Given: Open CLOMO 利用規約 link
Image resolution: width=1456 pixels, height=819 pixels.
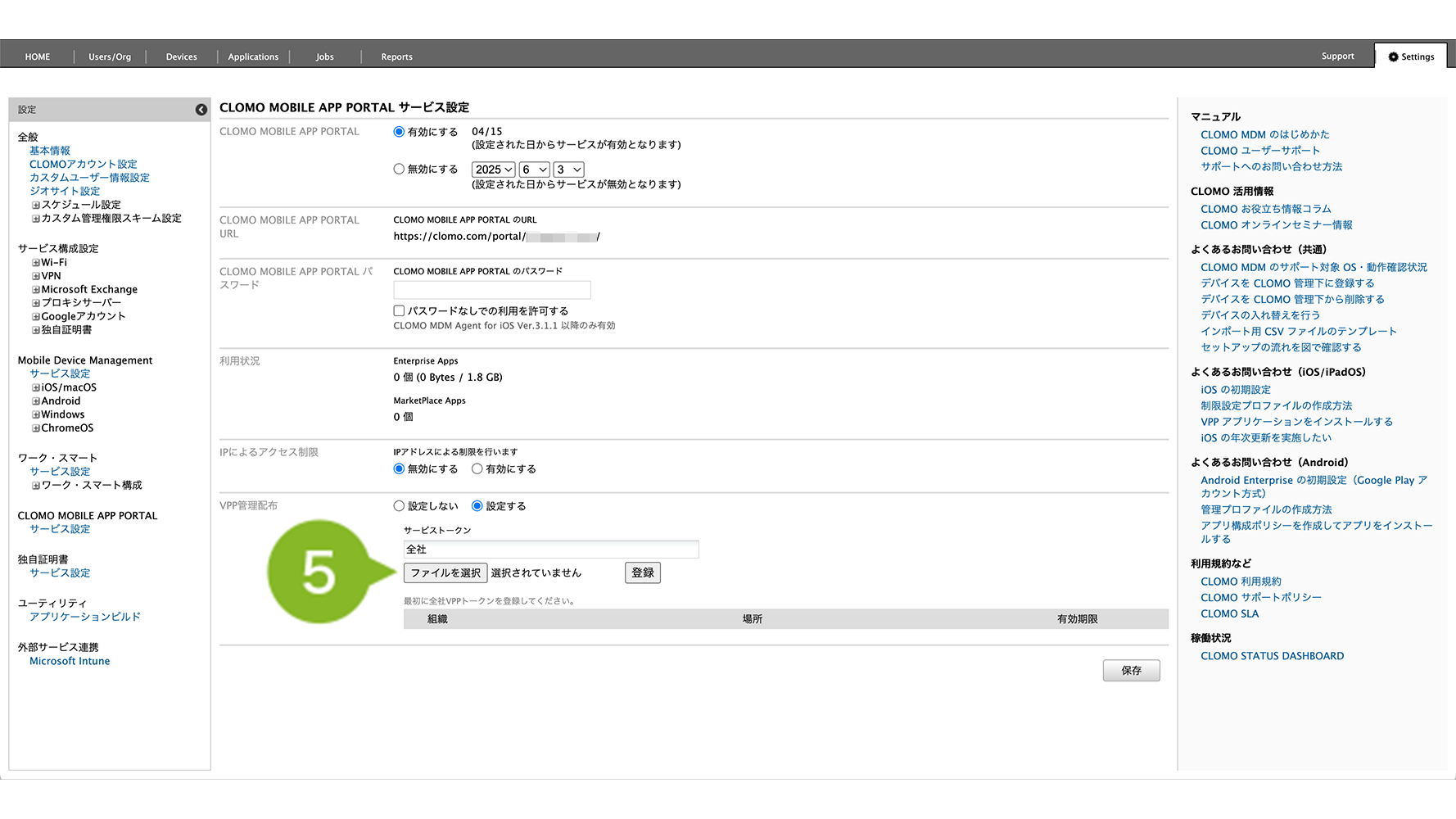Looking at the screenshot, I should click(x=1241, y=581).
